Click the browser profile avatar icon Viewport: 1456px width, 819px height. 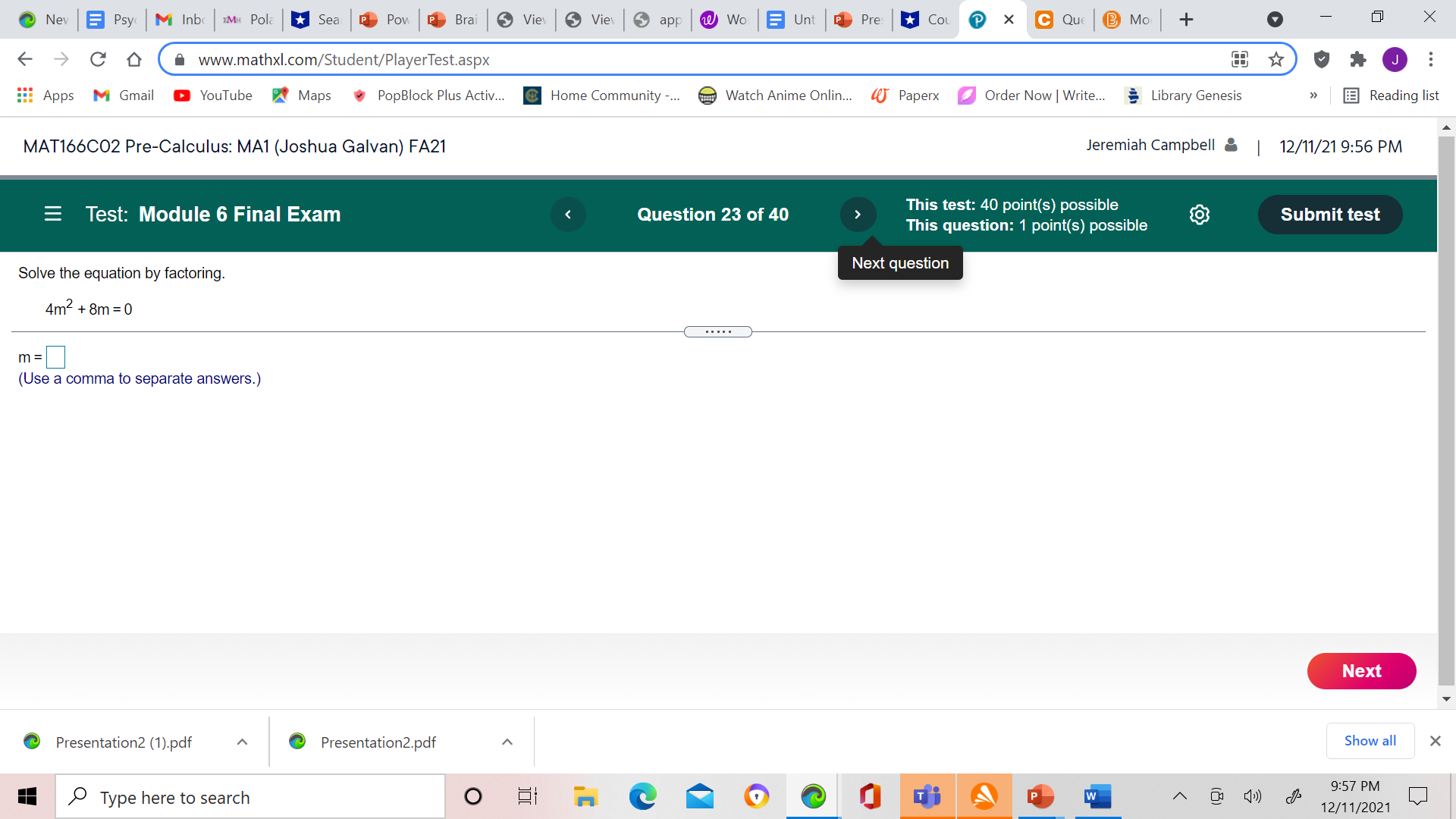point(1395,59)
